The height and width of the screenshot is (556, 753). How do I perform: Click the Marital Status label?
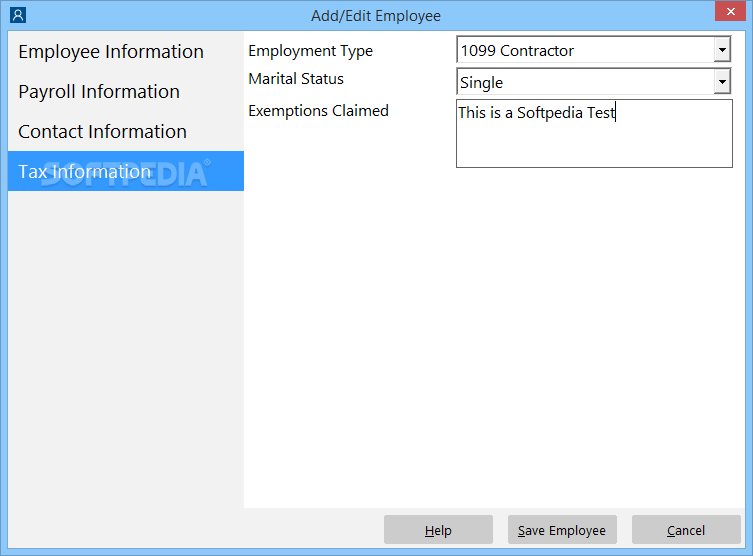coord(296,79)
